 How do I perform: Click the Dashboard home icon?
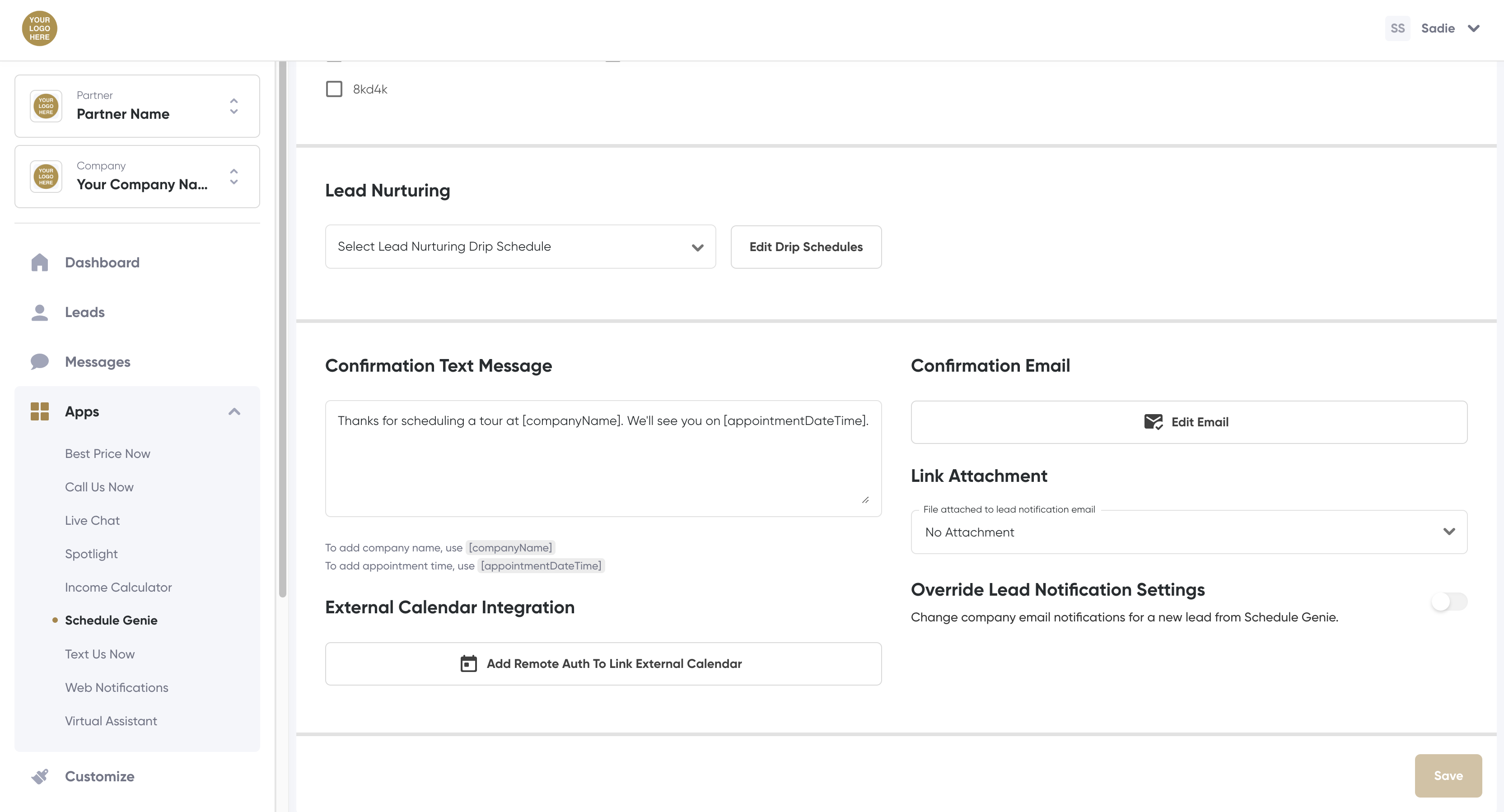click(39, 263)
